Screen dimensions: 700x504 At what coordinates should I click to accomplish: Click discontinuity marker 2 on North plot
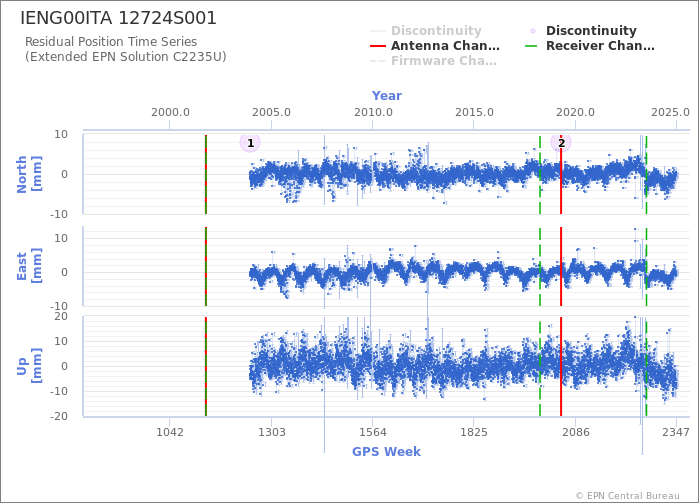pyautogui.click(x=561, y=143)
